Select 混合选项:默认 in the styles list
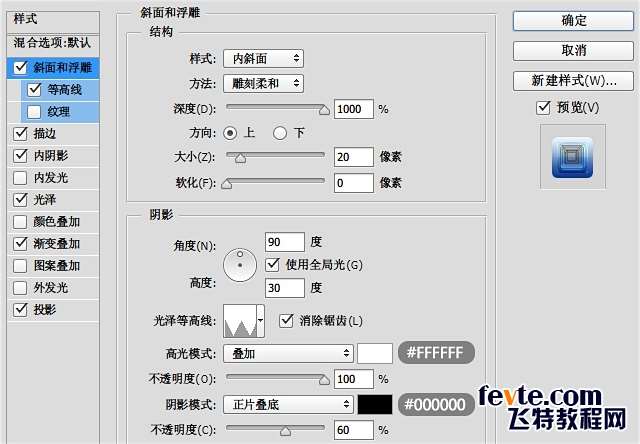The width and height of the screenshot is (640, 444). click(x=53, y=43)
